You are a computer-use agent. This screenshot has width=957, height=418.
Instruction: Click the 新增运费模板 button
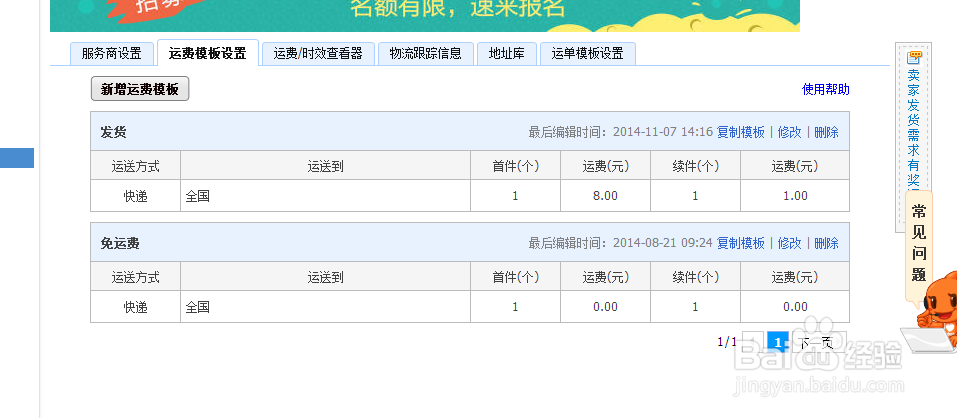(140, 89)
